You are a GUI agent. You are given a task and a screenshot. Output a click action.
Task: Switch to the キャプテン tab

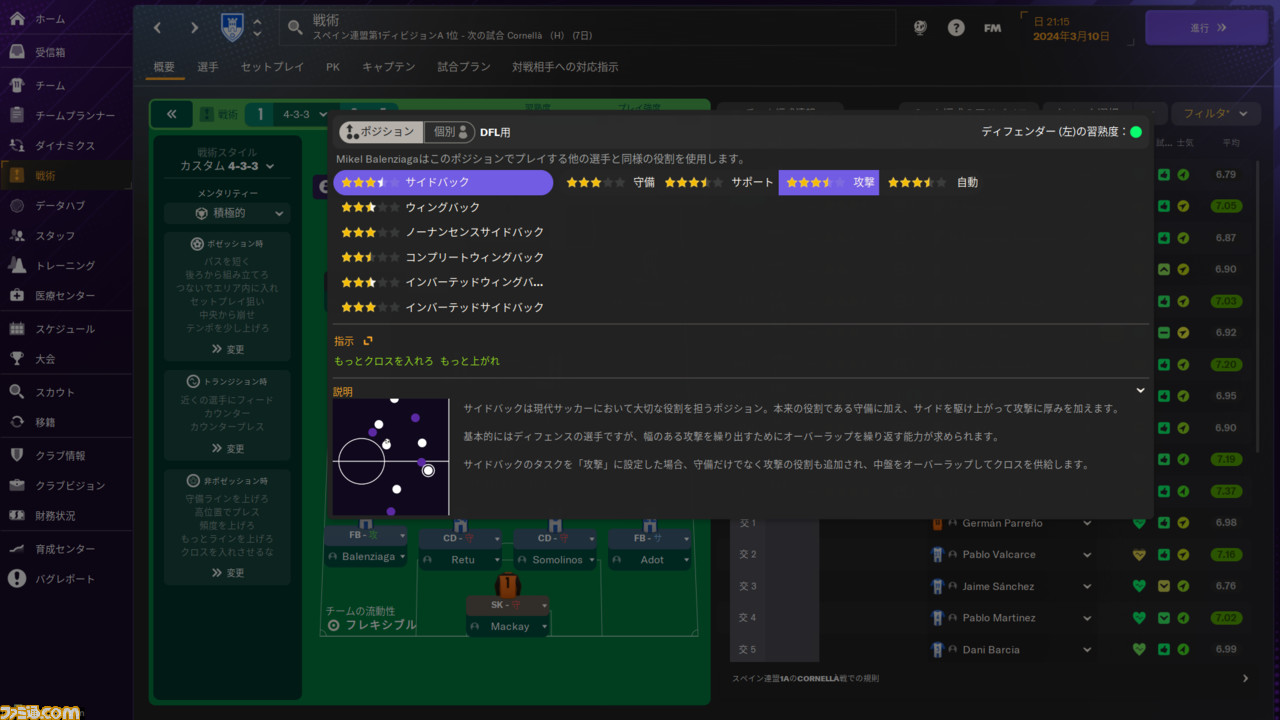(x=388, y=67)
